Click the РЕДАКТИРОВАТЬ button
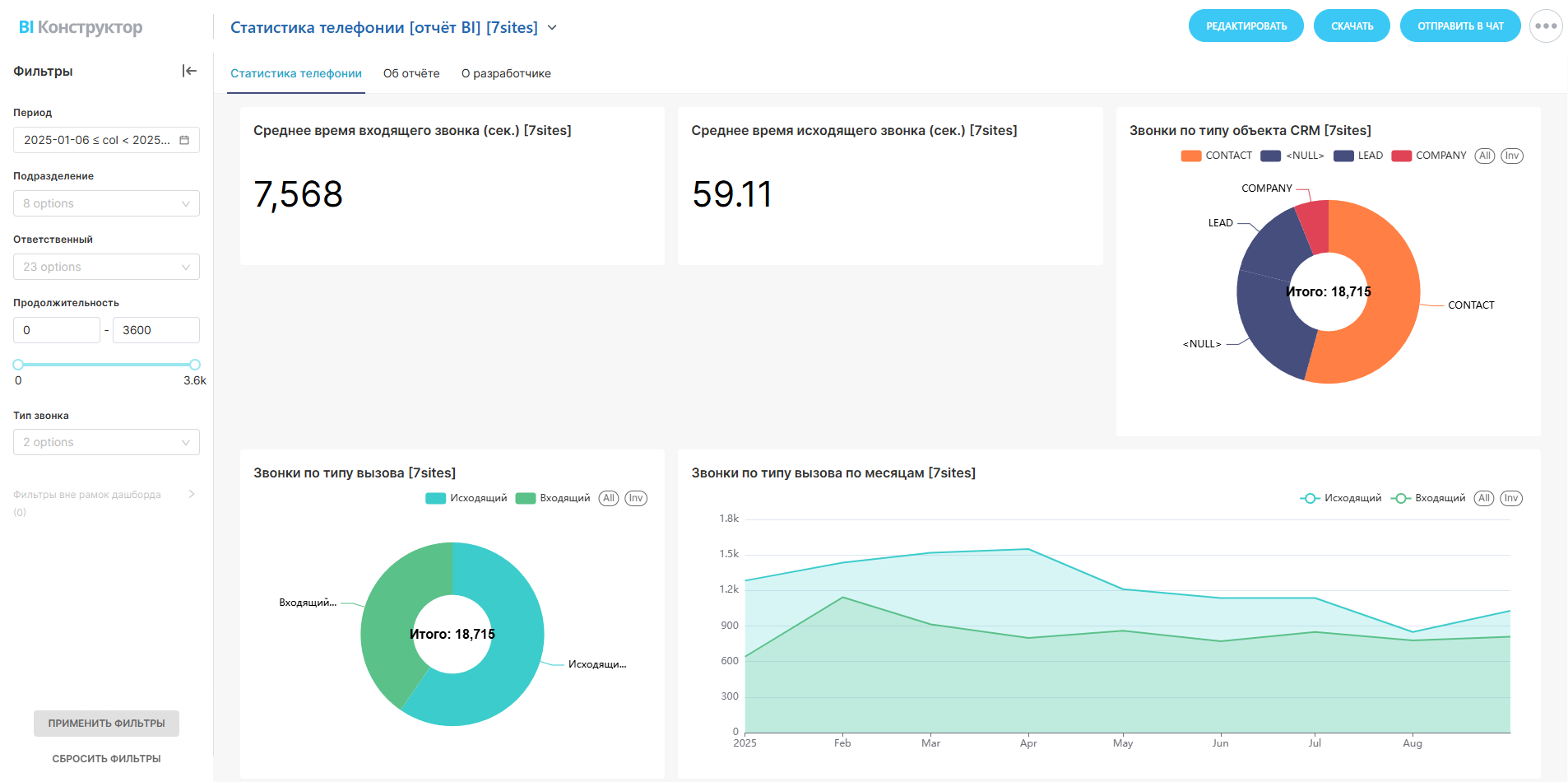The width and height of the screenshot is (1568, 782). [1246, 26]
